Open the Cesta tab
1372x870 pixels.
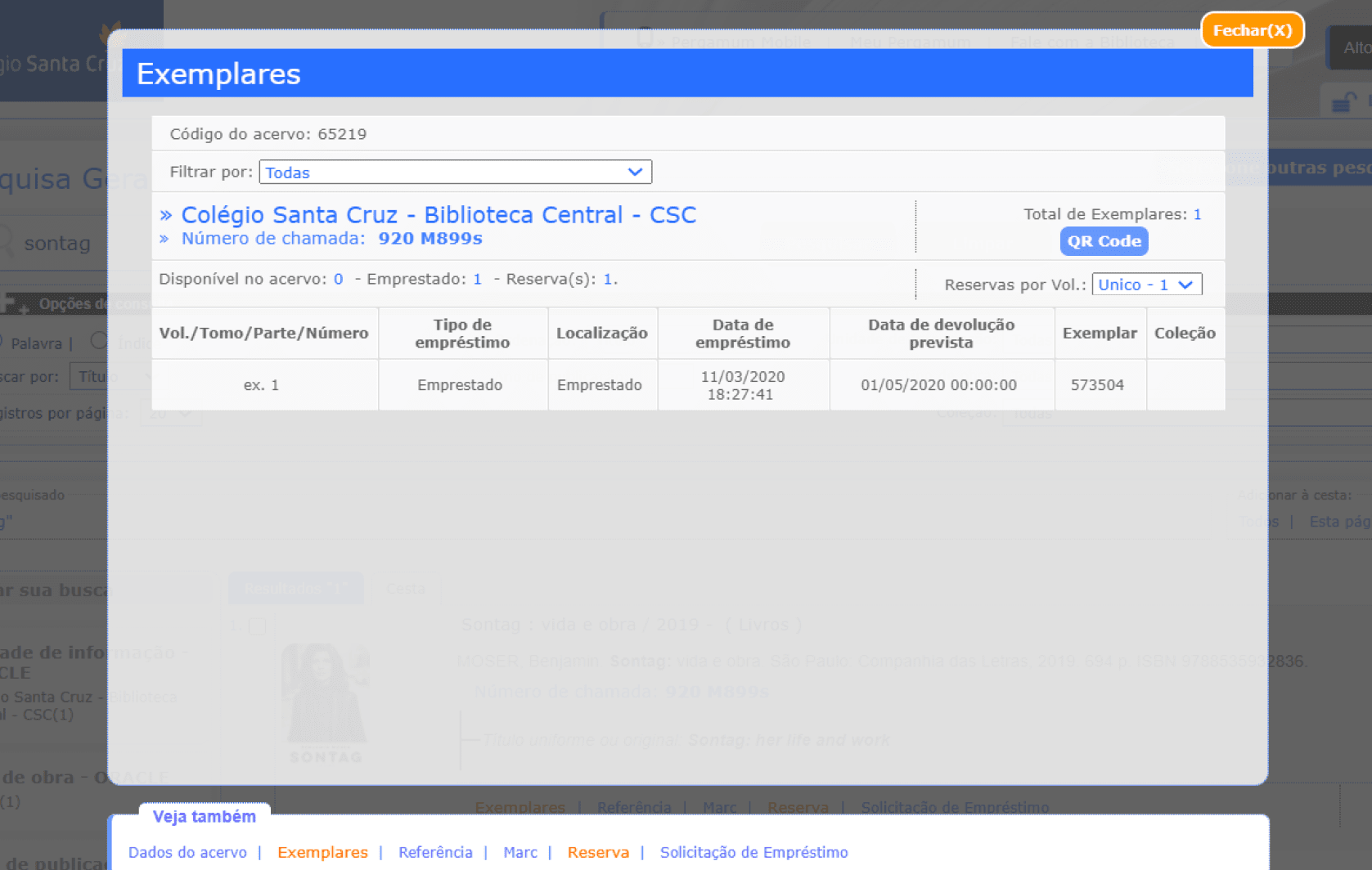point(406,589)
